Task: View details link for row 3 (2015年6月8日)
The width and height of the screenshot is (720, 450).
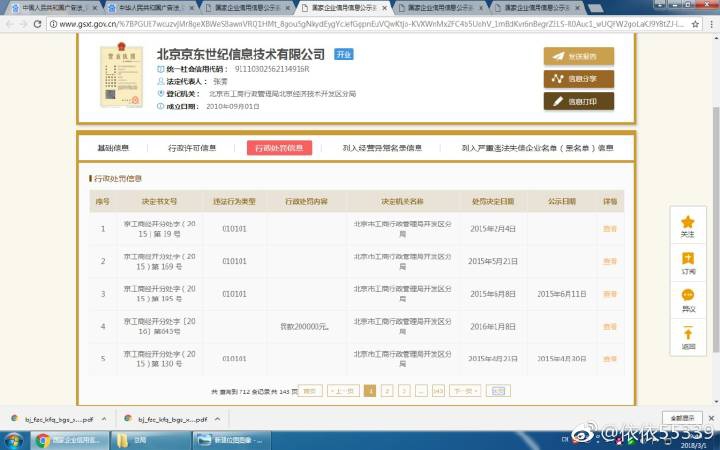Action: [x=610, y=294]
